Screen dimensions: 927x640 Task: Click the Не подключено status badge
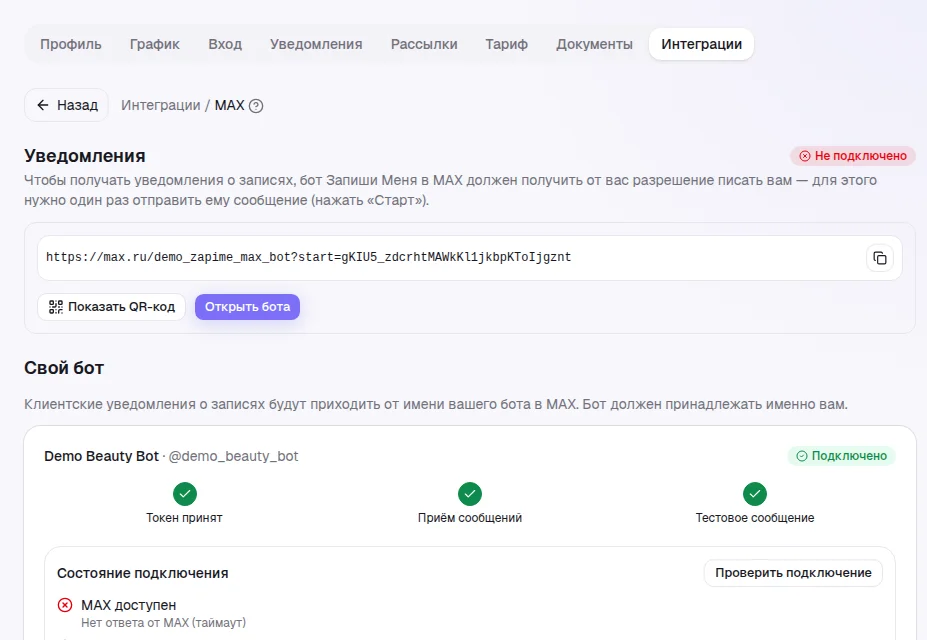click(x=853, y=156)
